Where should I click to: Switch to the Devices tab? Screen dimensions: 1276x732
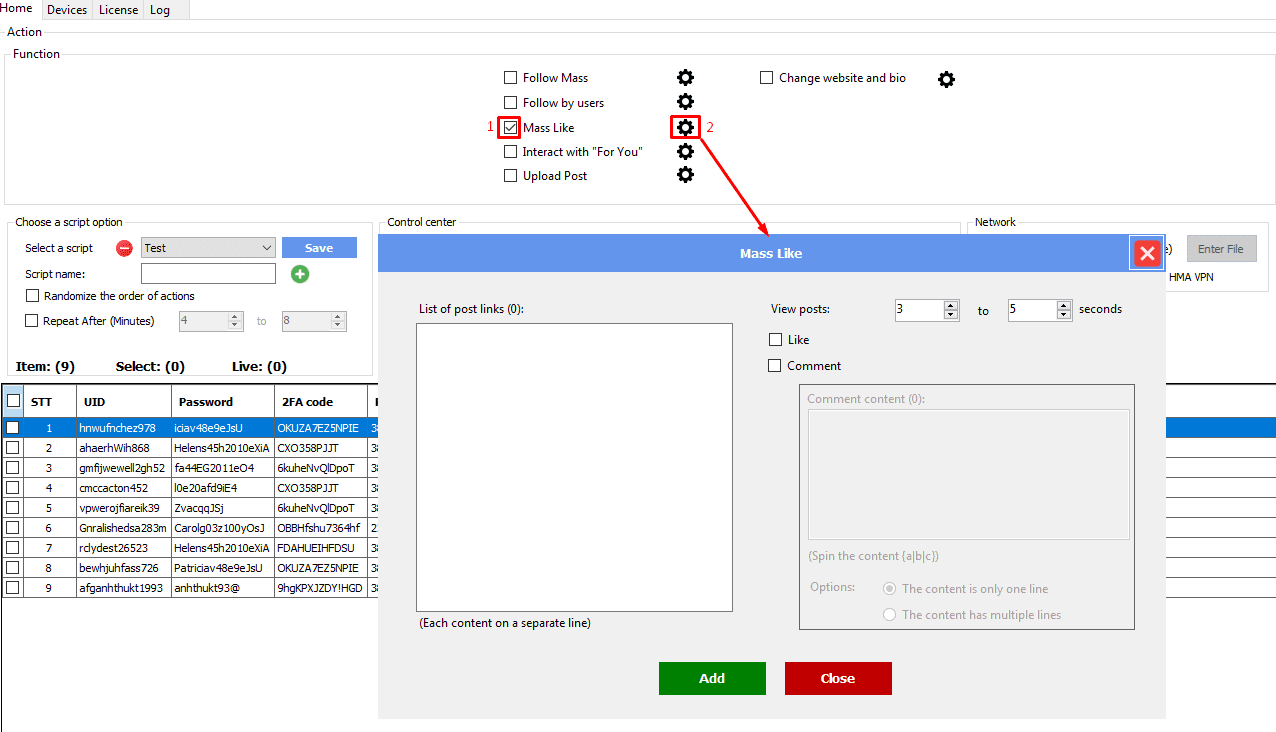pyautogui.click(x=67, y=10)
